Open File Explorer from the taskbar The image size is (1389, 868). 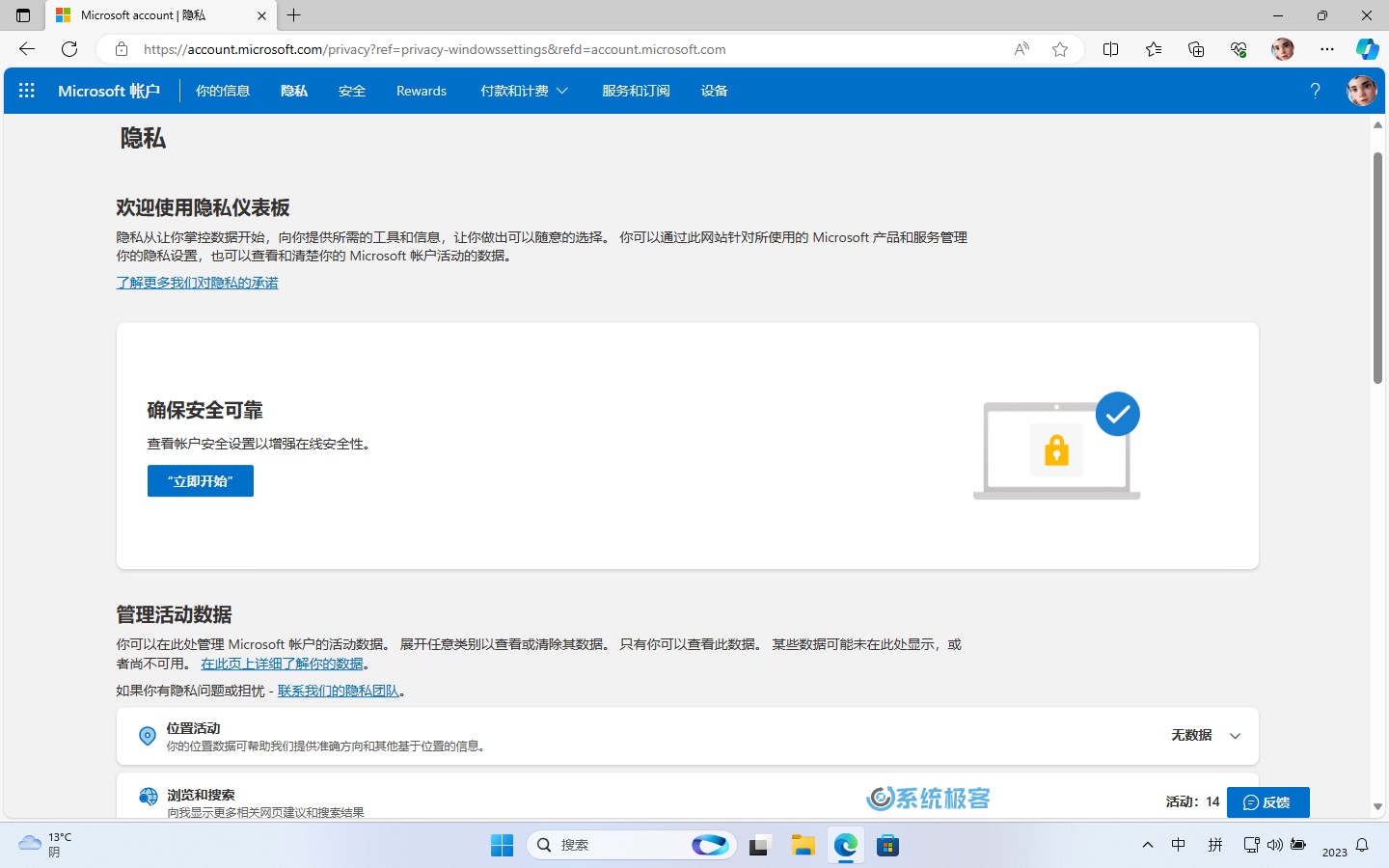[x=803, y=845]
